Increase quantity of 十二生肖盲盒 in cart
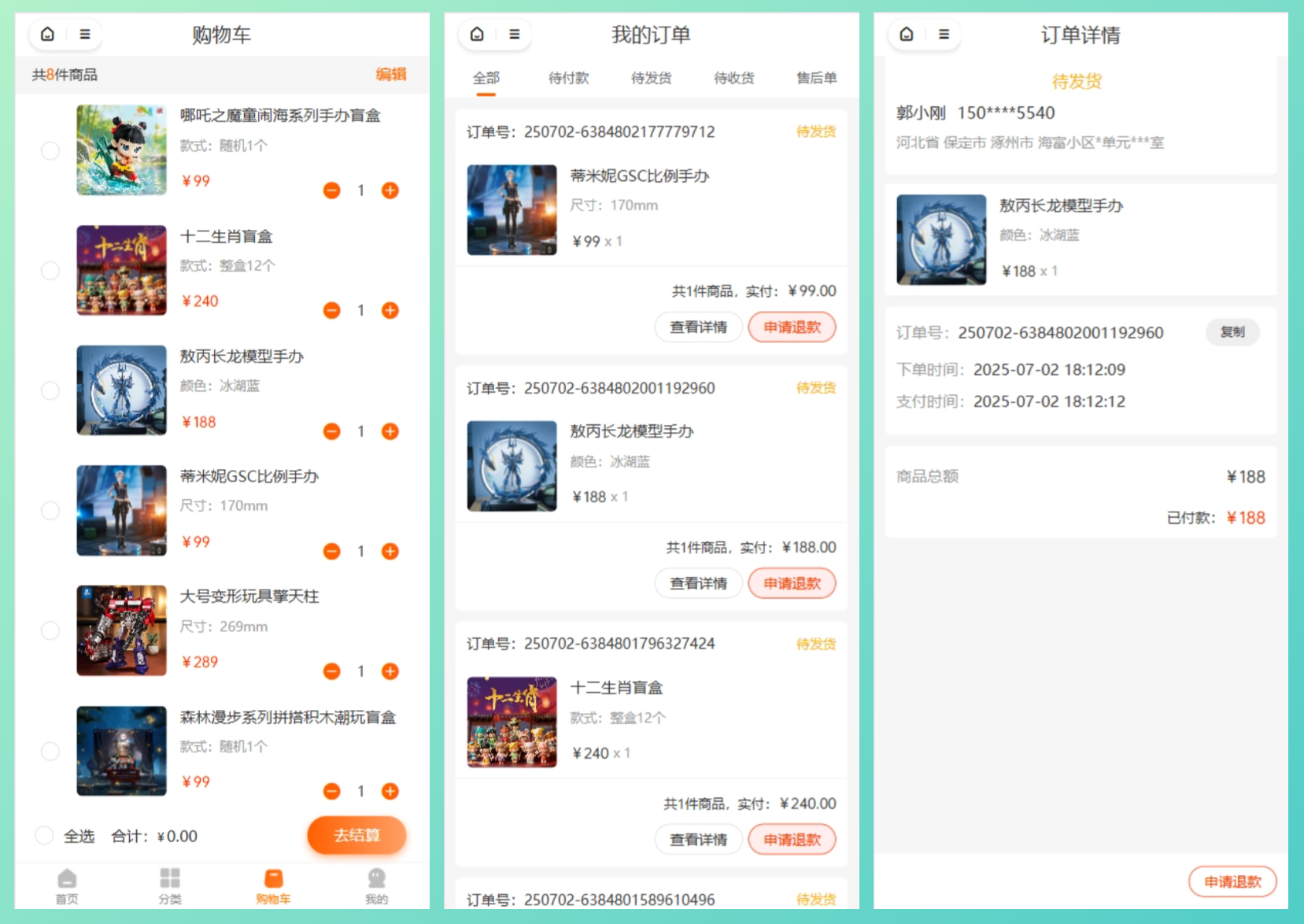Screen dimensions: 1304x924 coord(390,310)
